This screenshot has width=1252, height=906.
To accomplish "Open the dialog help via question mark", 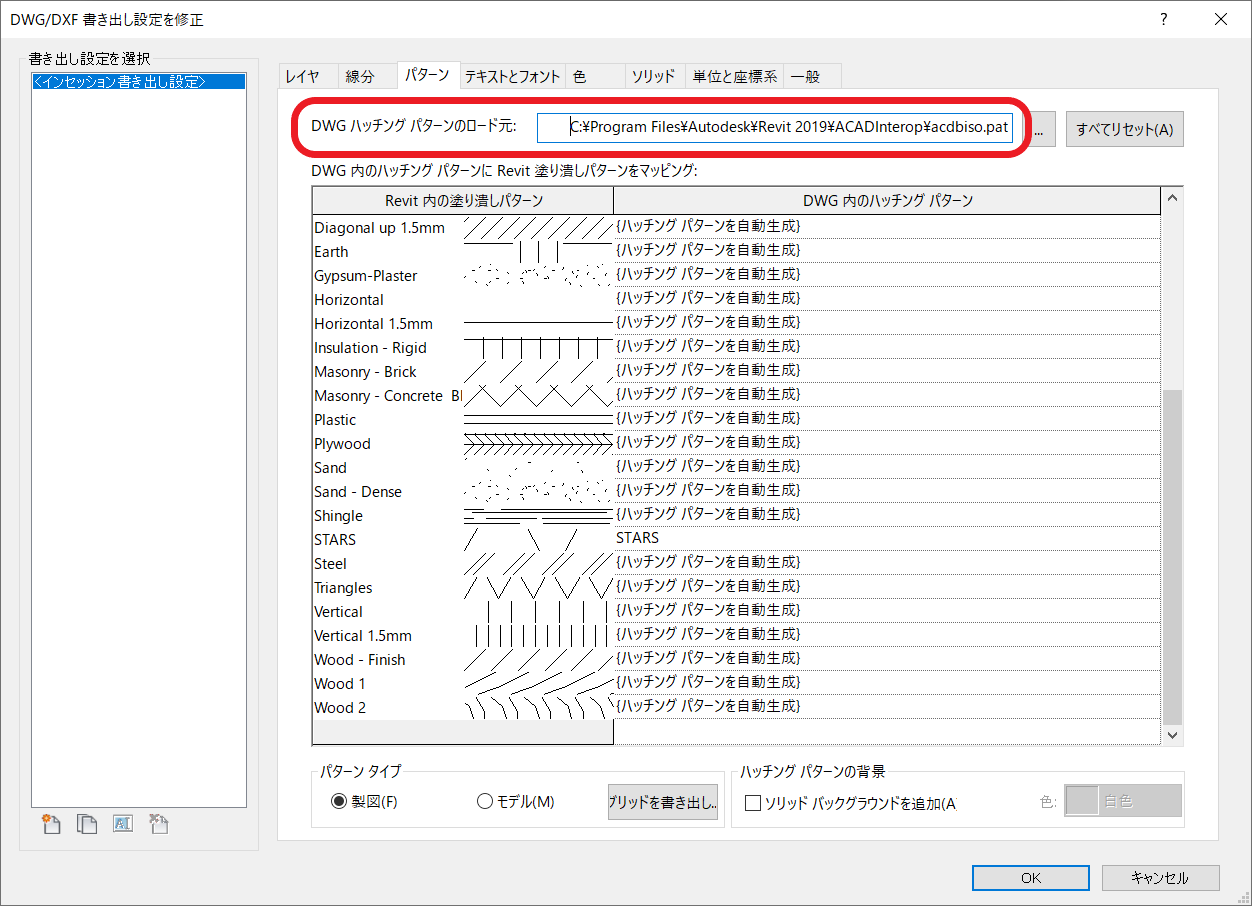I will (x=1163, y=19).
